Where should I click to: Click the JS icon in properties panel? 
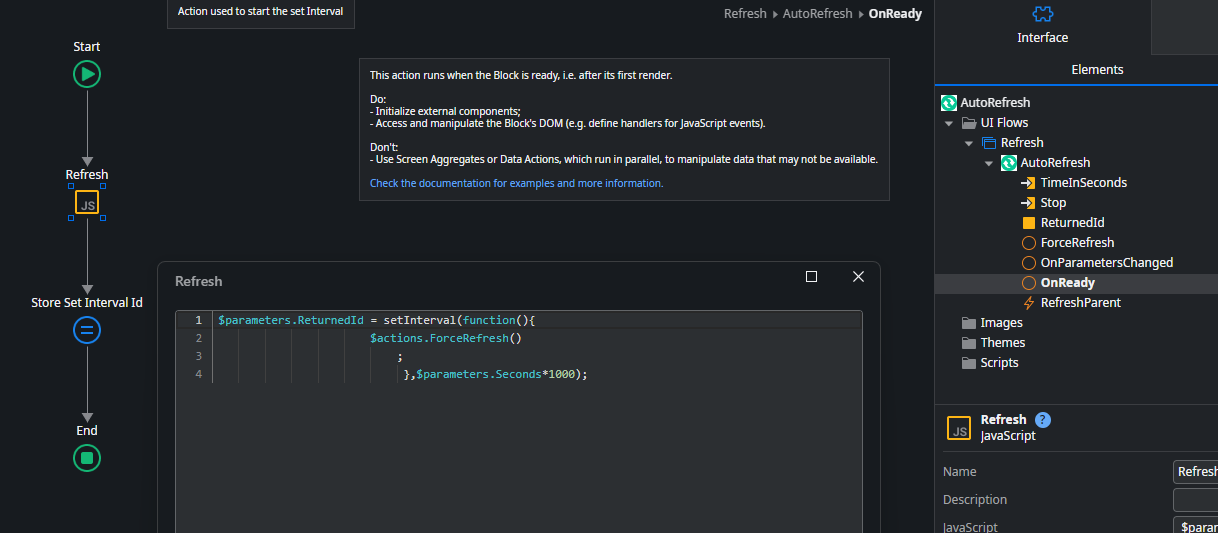[958, 428]
